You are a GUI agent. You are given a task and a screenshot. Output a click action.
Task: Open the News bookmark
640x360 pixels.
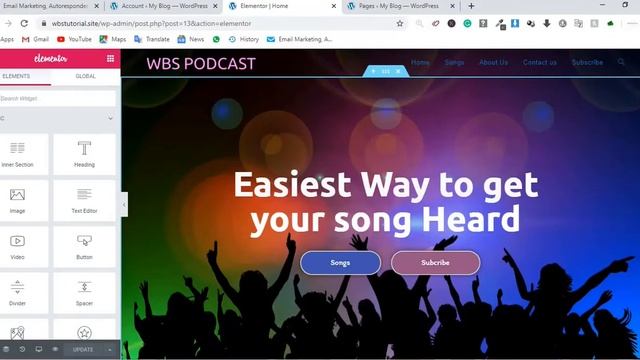pos(191,39)
